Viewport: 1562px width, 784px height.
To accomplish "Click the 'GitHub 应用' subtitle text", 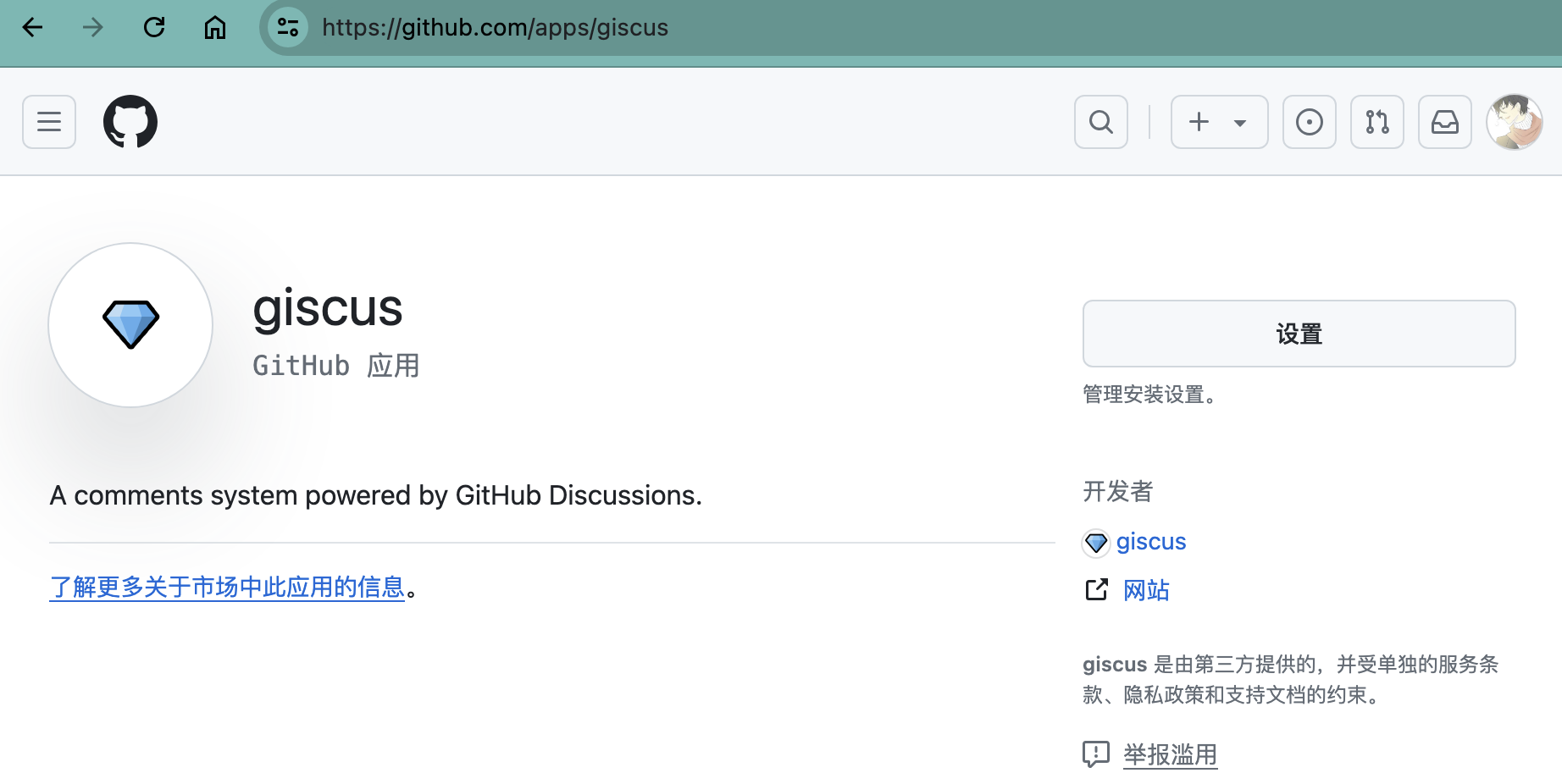I will coord(336,366).
